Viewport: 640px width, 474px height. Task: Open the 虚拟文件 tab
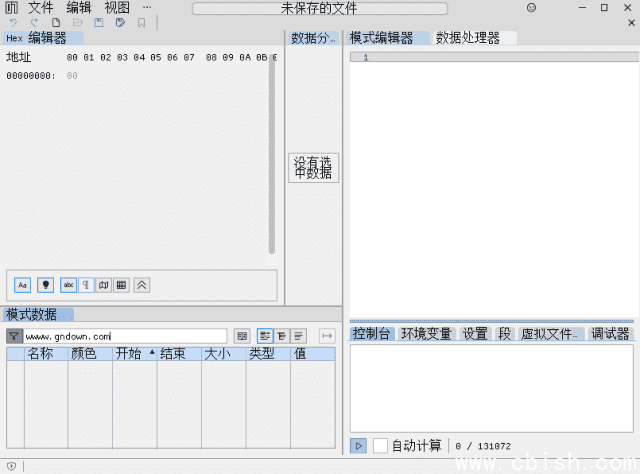coord(551,334)
